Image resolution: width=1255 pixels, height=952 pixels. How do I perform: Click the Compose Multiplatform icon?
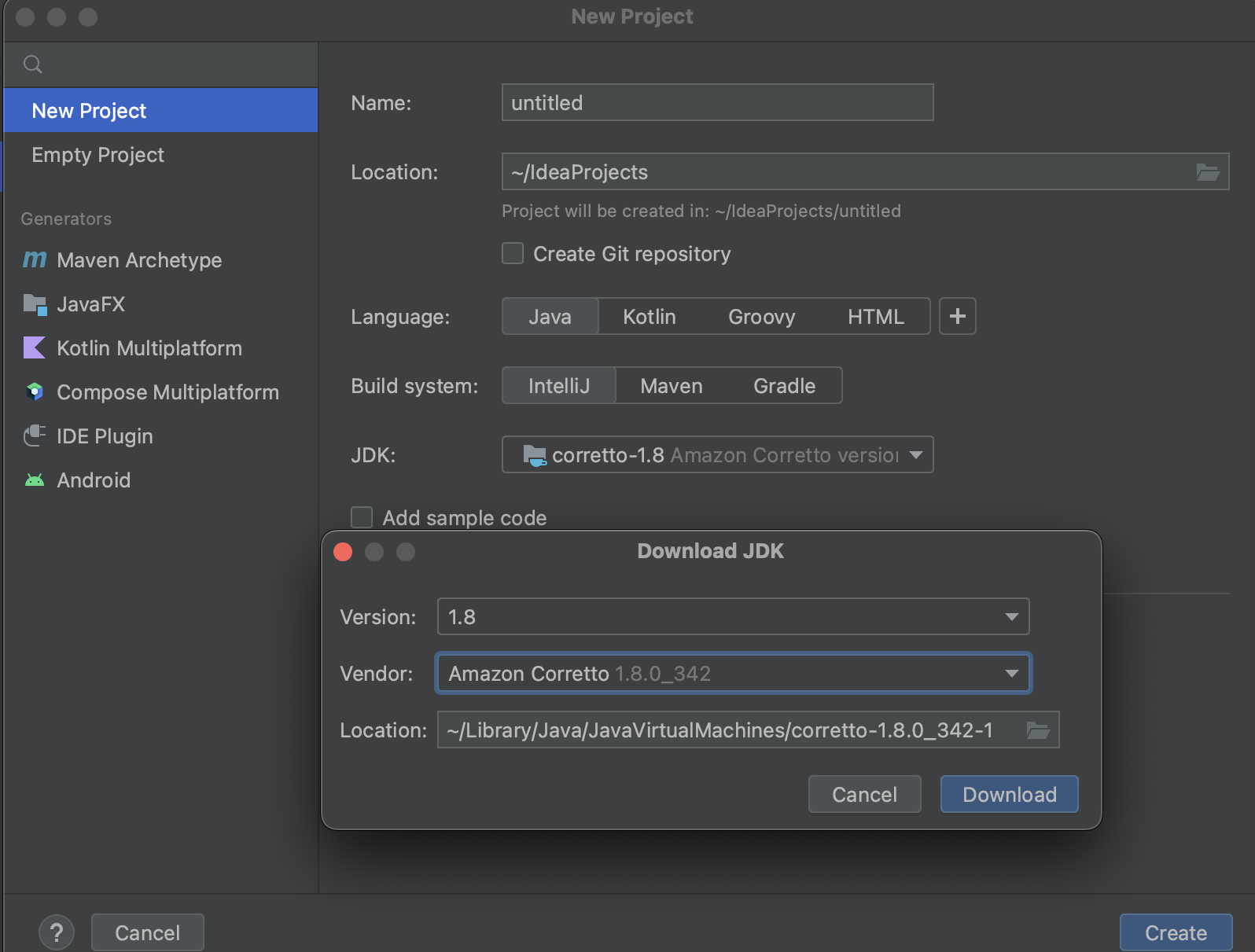(35, 391)
